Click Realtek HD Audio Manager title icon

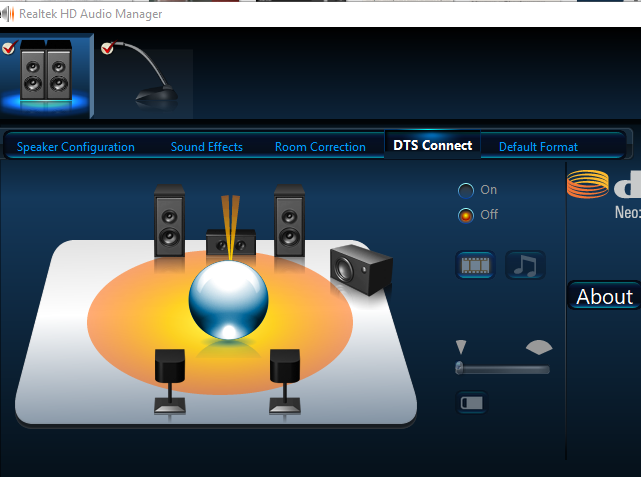[x=7, y=13]
